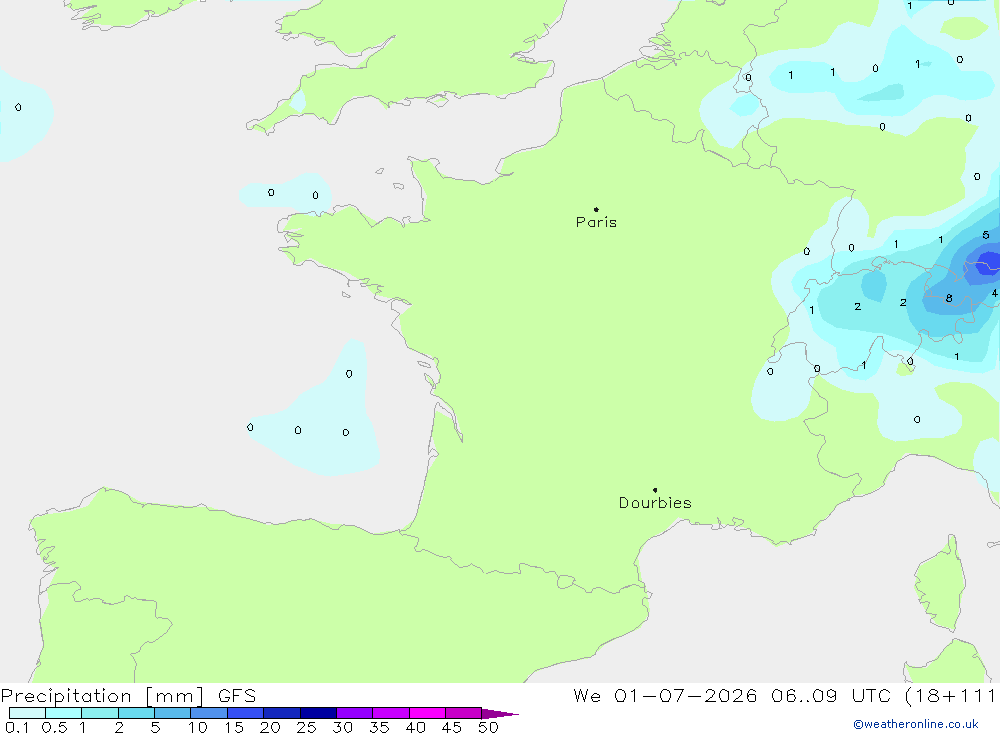1000x733 pixels.
Task: Click the Dourbies location dot
Action: tap(655, 490)
